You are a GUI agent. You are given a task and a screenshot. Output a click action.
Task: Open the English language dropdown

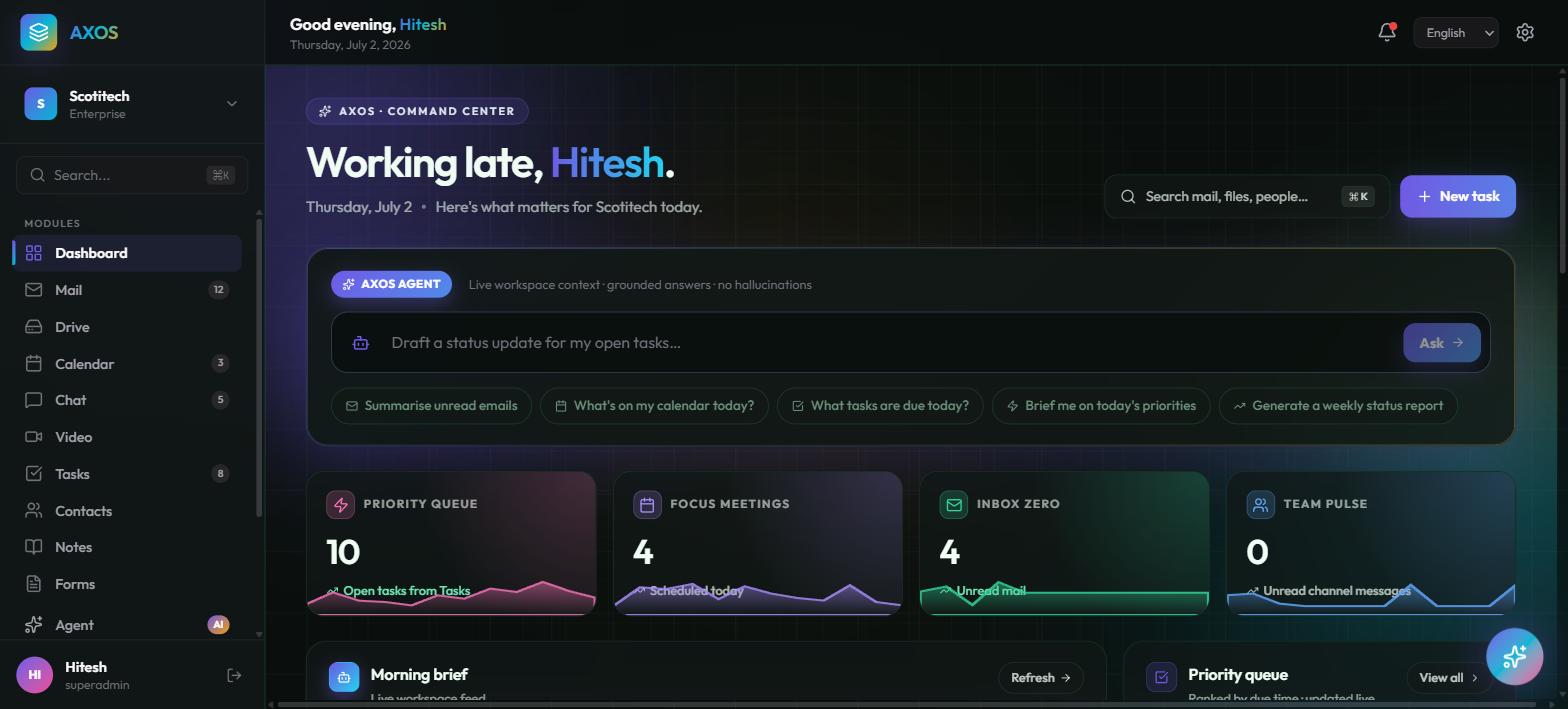click(x=1455, y=33)
